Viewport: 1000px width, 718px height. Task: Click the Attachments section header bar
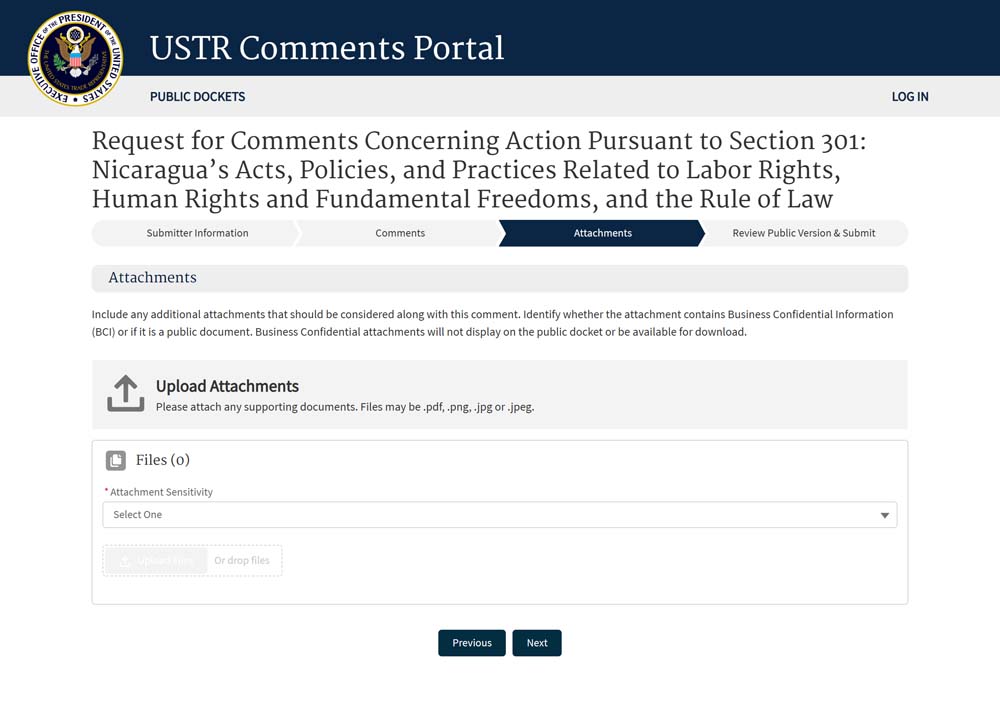(x=499, y=278)
